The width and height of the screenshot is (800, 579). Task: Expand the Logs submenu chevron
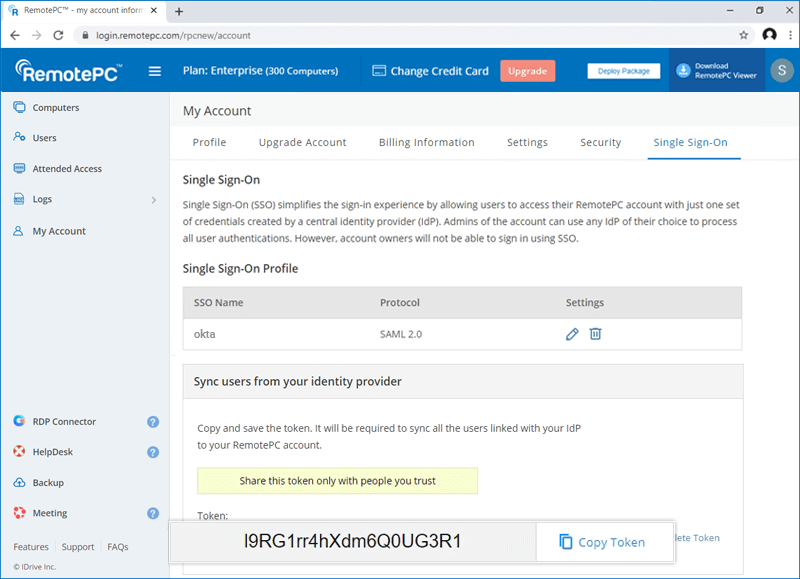tap(154, 199)
